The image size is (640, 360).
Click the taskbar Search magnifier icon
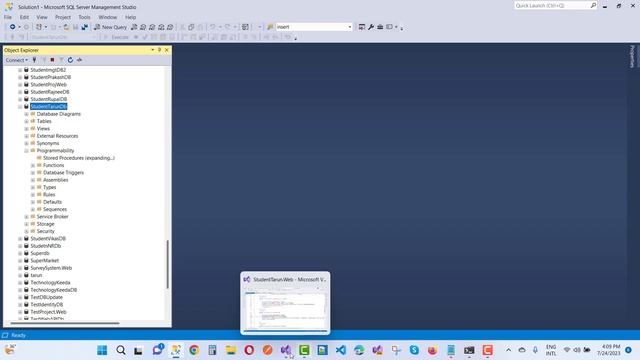[x=120, y=350]
